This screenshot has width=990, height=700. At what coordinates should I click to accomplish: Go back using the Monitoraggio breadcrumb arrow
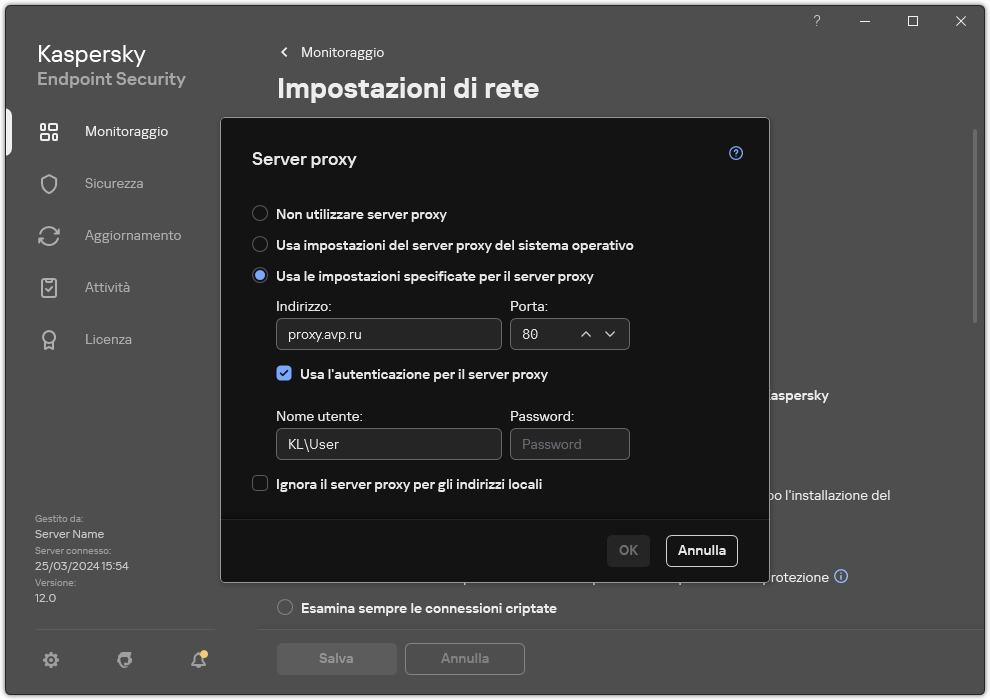[x=284, y=52]
